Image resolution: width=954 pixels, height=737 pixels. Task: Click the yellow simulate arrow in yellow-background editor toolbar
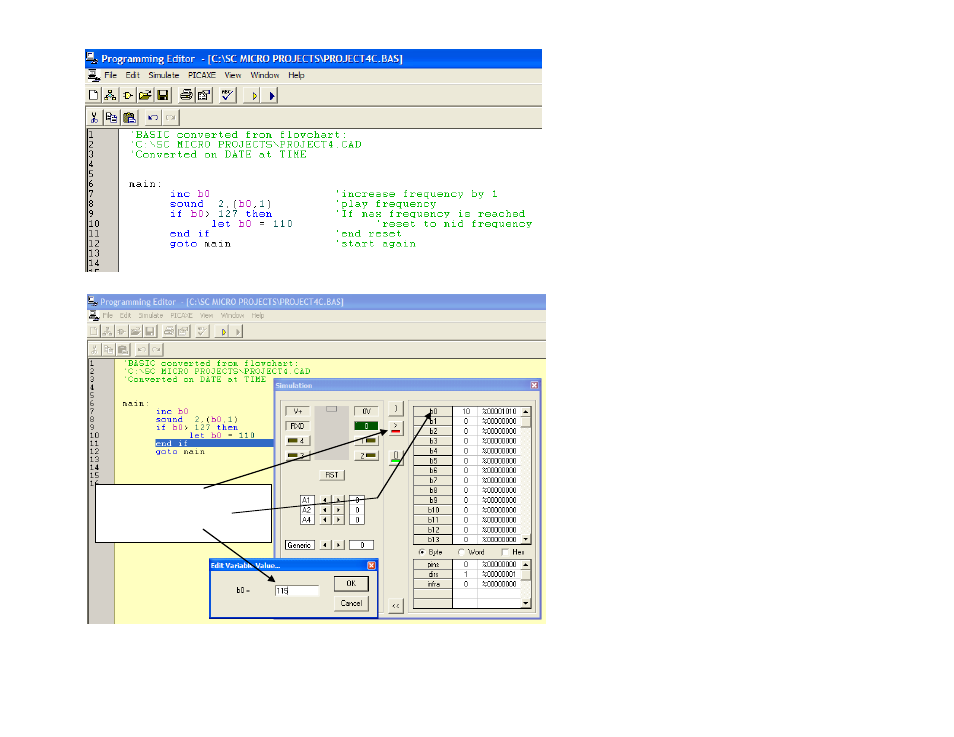tap(223, 332)
